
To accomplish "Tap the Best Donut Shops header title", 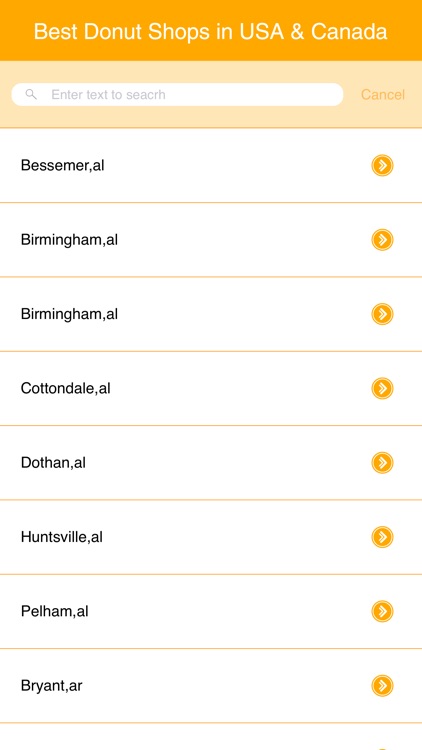I will click(211, 32).
